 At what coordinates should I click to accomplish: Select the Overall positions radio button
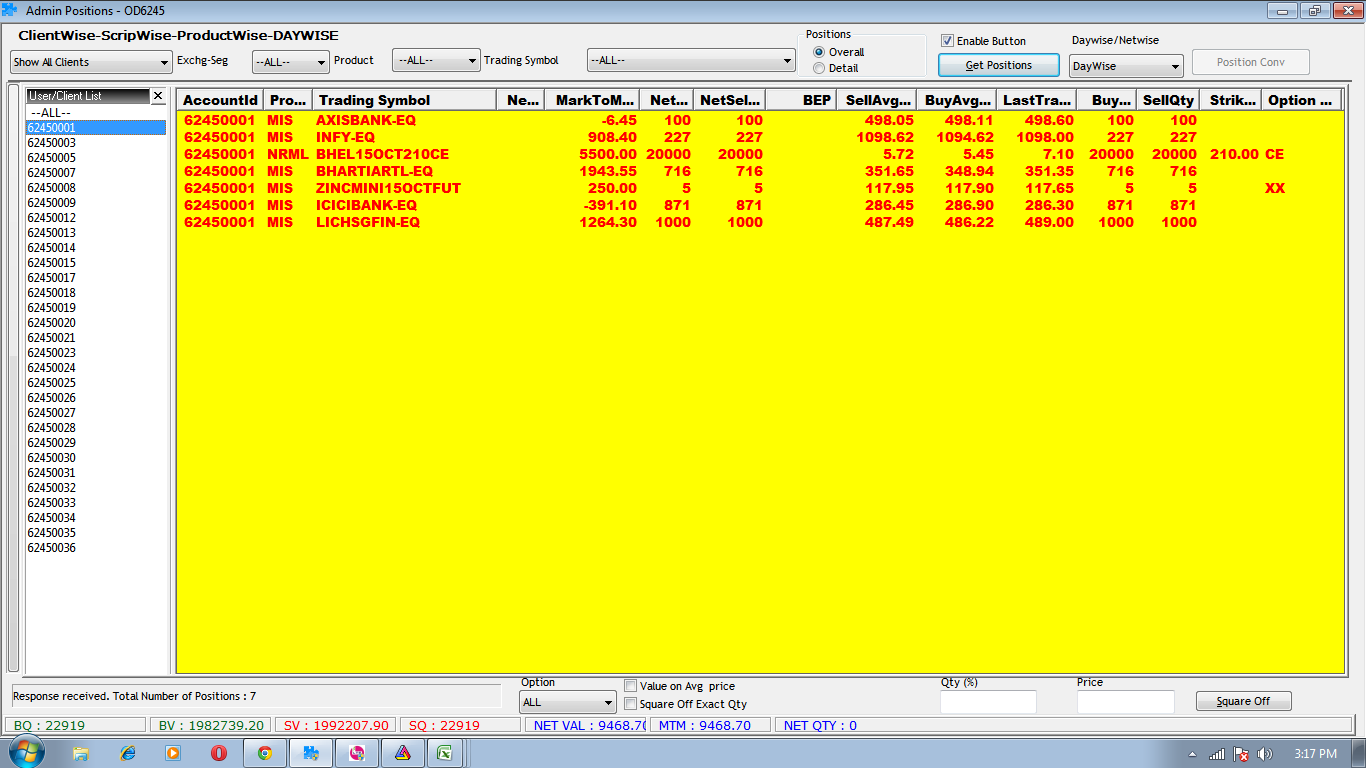820,52
